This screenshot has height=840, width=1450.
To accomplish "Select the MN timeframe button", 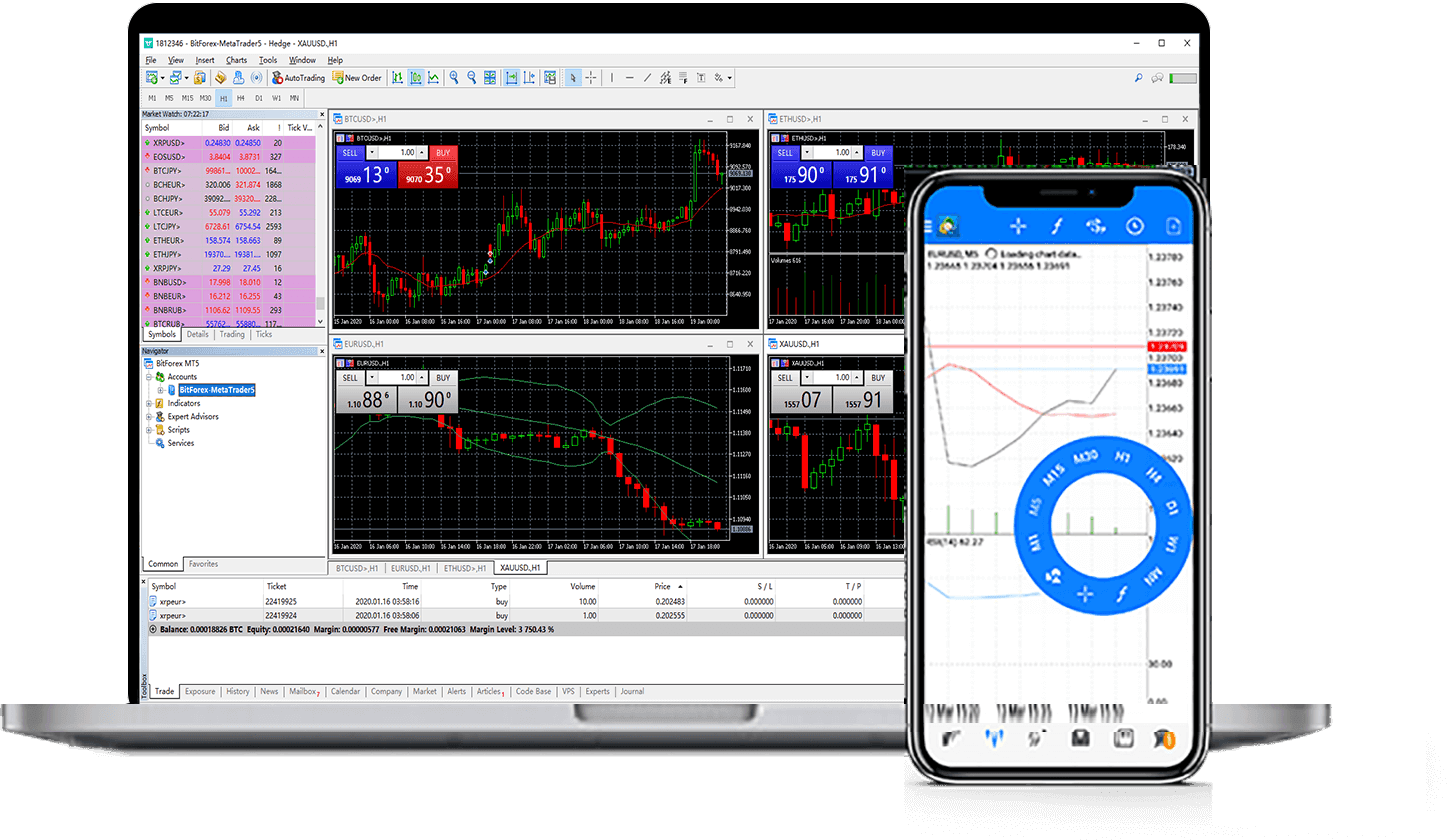I will tap(294, 98).
